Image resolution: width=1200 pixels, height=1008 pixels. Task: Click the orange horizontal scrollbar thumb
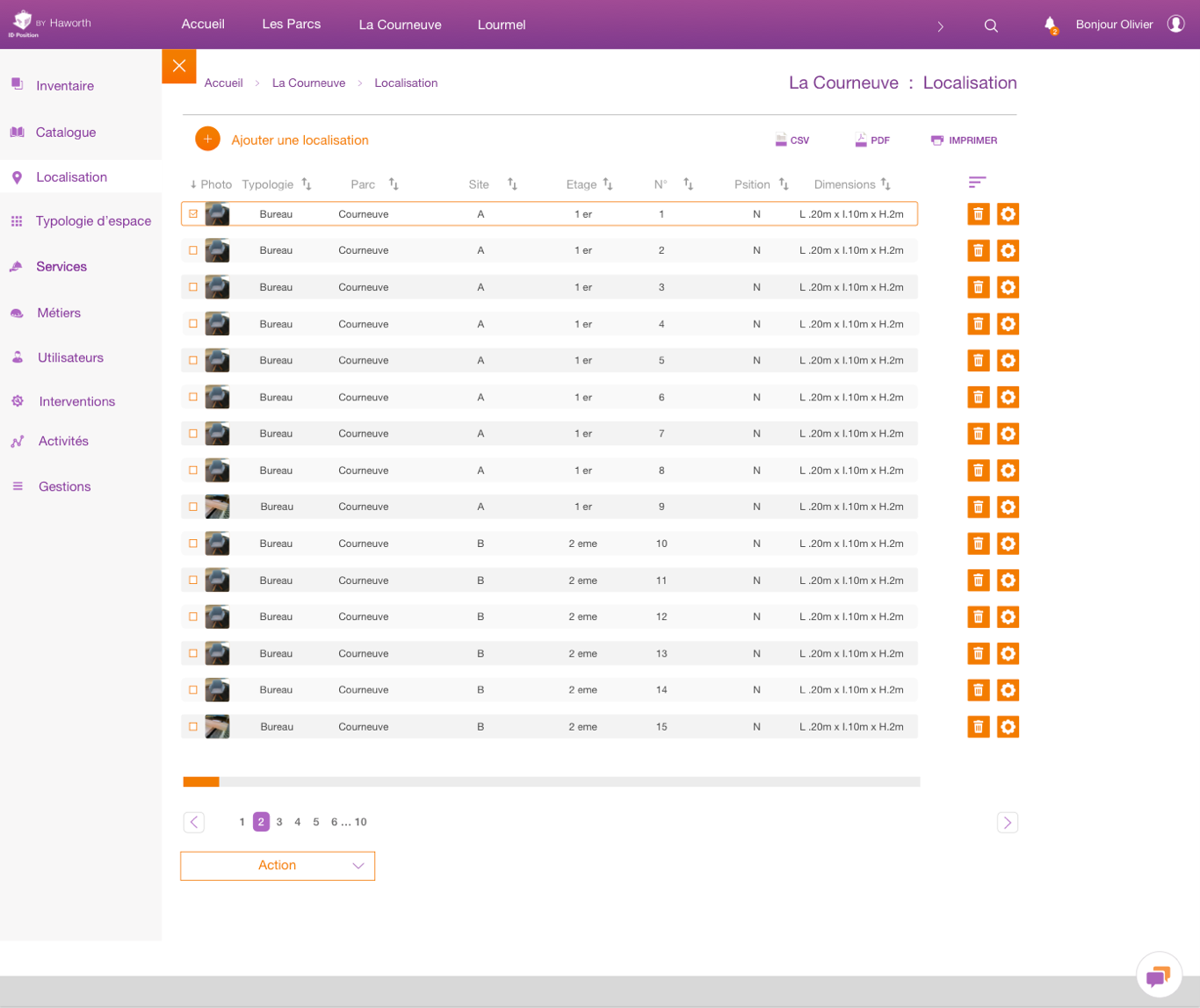click(201, 781)
